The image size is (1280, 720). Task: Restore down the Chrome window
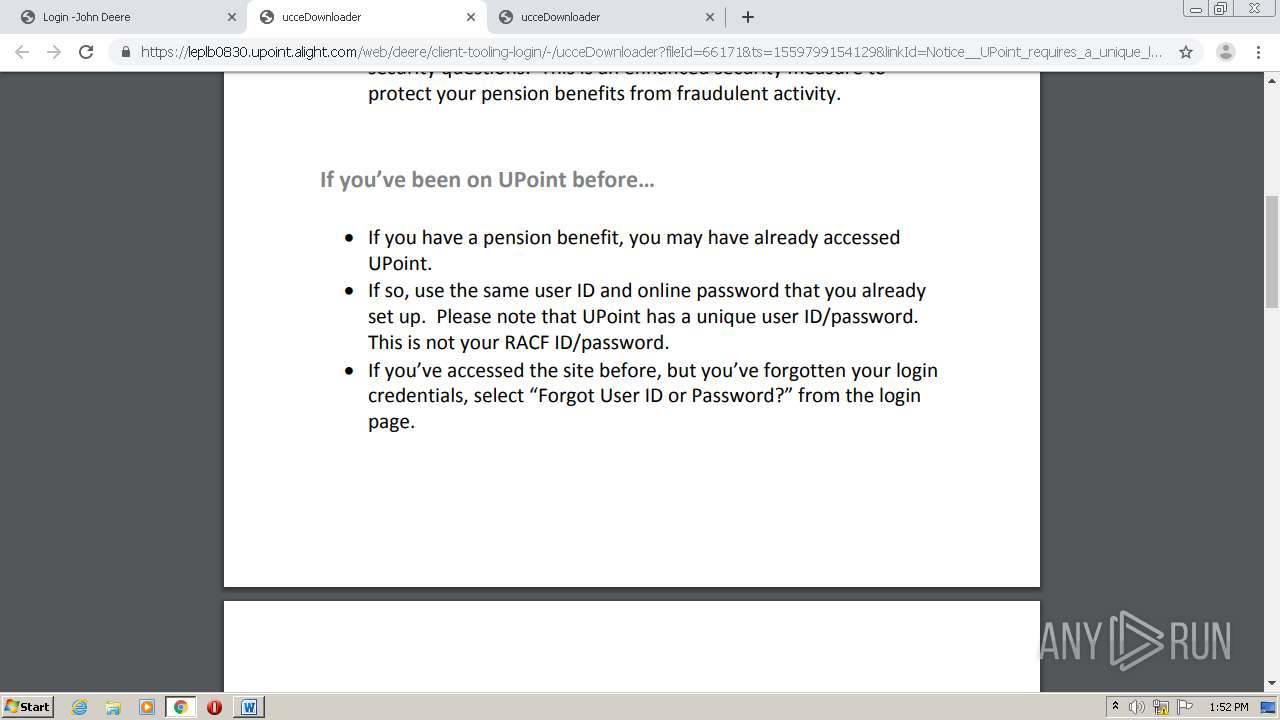tap(1221, 9)
